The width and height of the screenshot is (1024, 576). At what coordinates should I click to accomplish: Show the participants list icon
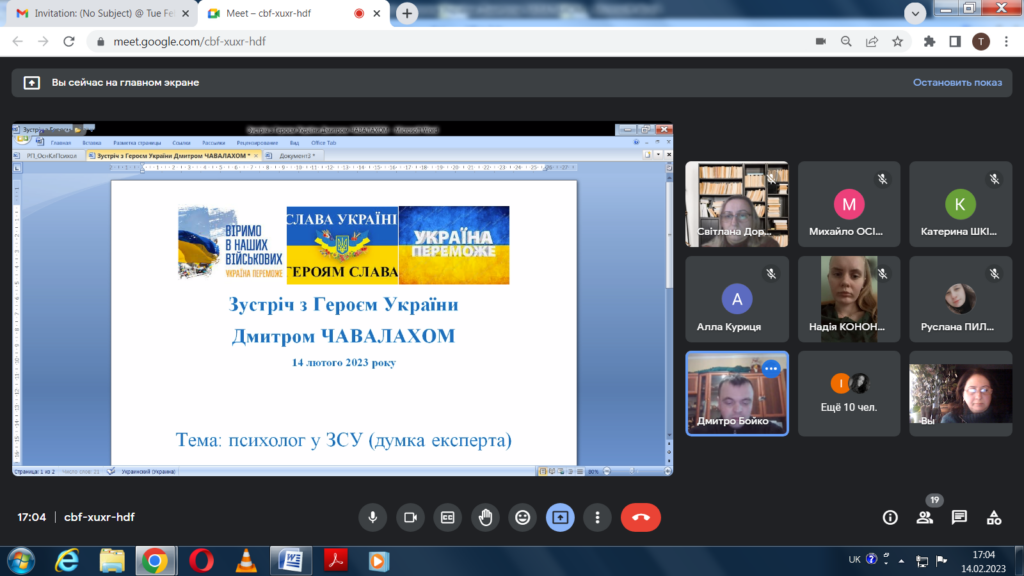(x=924, y=517)
